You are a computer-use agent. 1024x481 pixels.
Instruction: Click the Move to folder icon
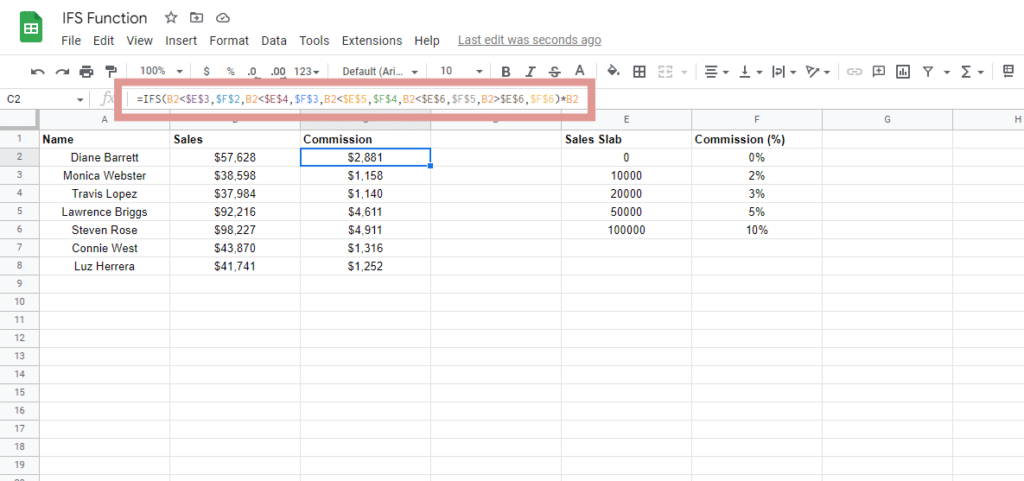coord(197,18)
